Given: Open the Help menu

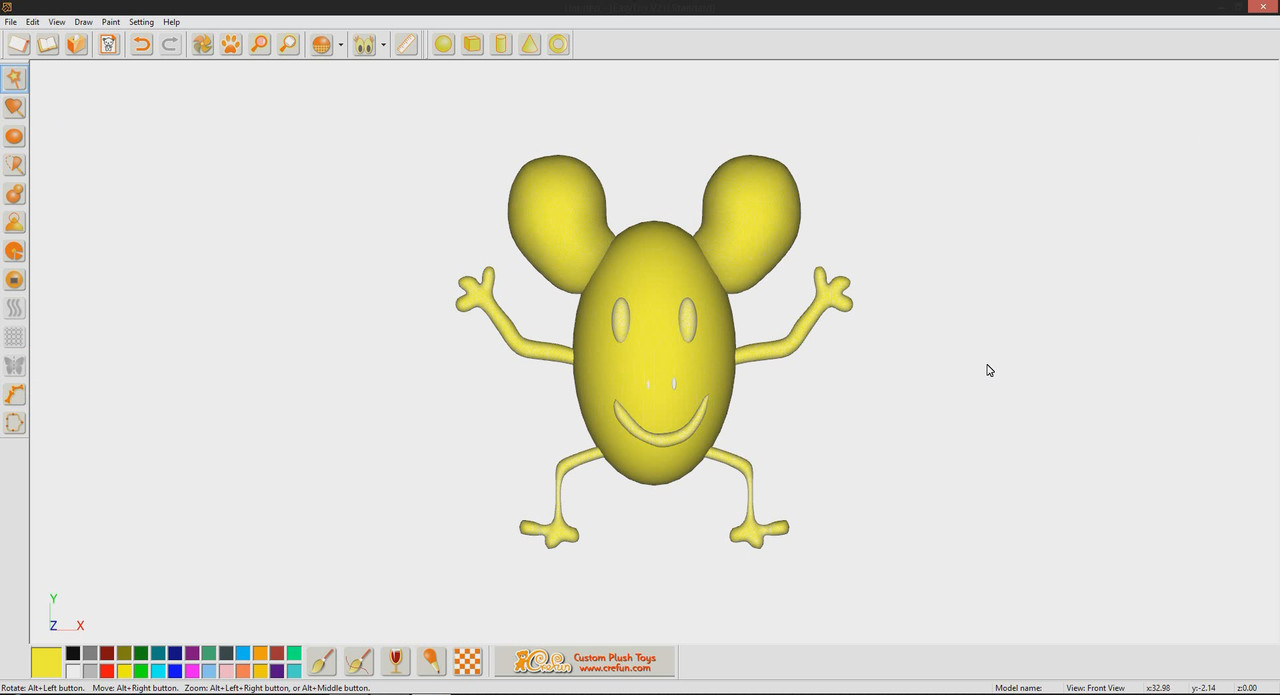Looking at the screenshot, I should (172, 22).
